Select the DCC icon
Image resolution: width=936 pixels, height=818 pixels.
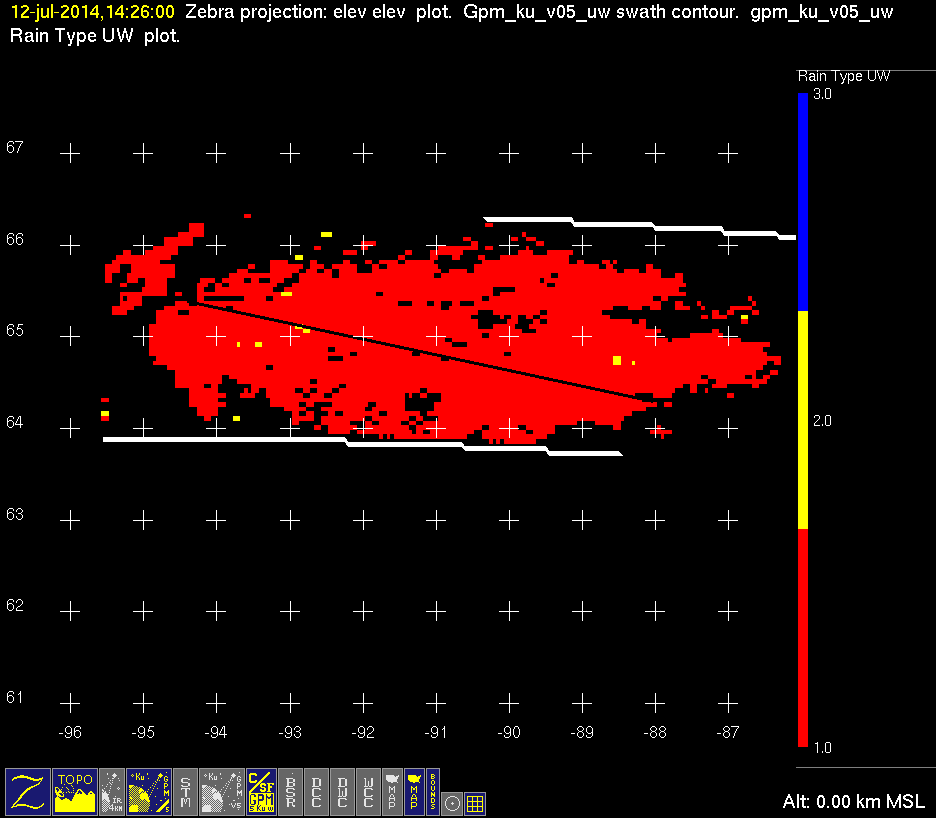point(316,791)
